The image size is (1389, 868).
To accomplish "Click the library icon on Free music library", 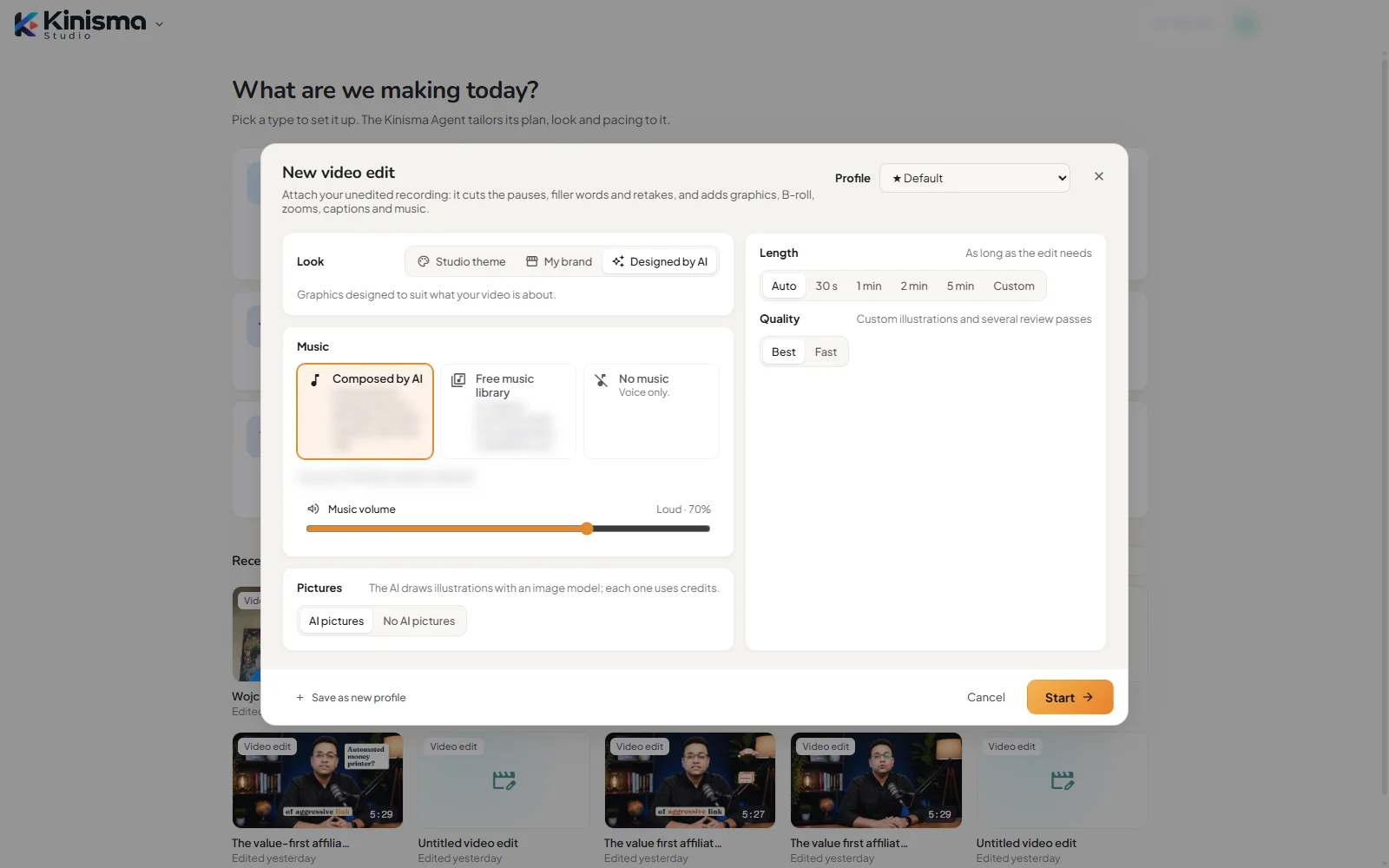I will coord(458,379).
